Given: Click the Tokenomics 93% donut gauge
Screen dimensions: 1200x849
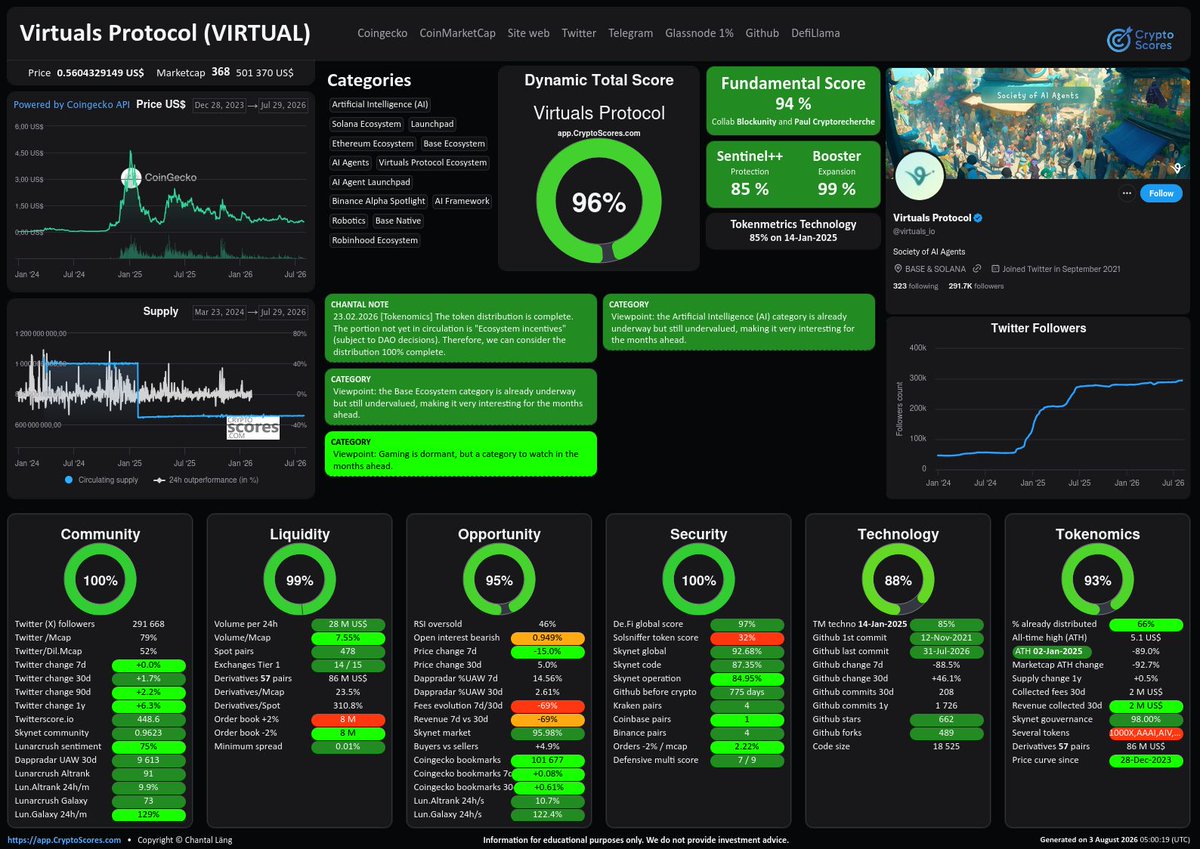Looking at the screenshot, I should pos(1097,580).
